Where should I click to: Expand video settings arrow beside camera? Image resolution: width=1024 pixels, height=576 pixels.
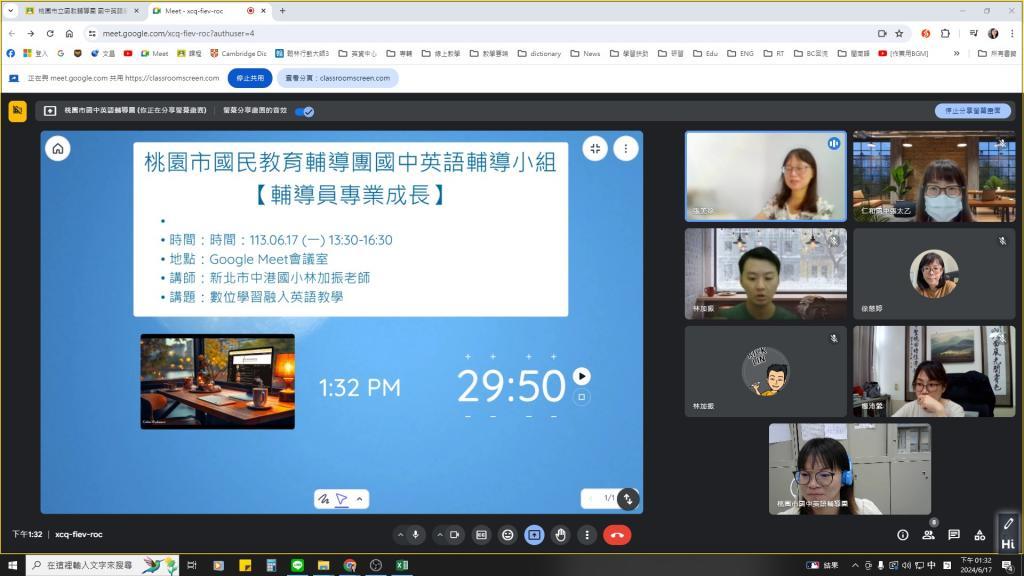click(x=439, y=535)
